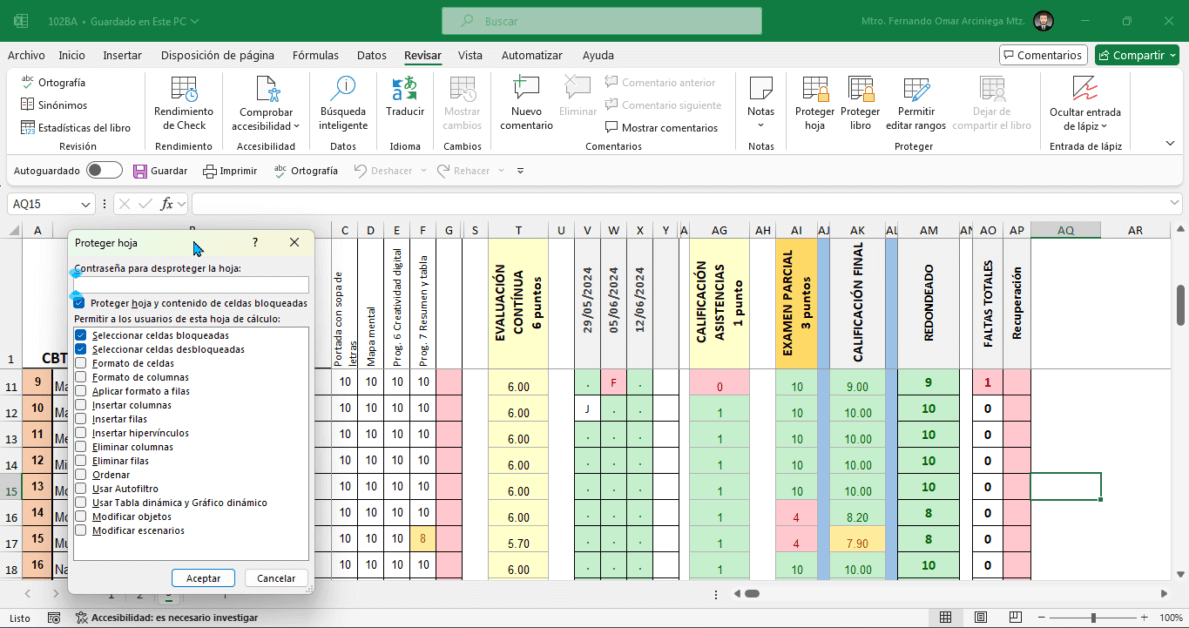This screenshot has height=628, width=1189.
Task: Click Estadísticas del libro
Action: click(x=76, y=128)
